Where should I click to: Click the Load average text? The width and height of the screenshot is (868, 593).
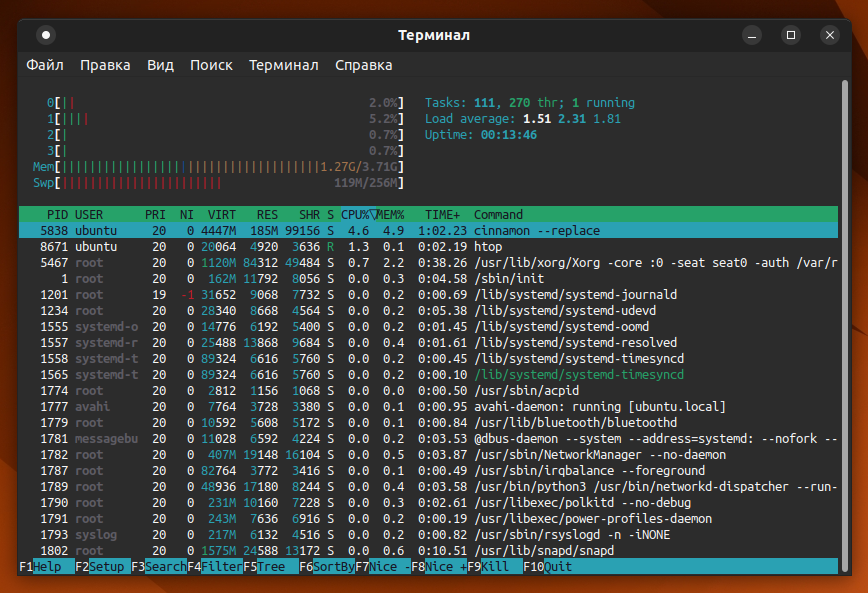coord(523,118)
